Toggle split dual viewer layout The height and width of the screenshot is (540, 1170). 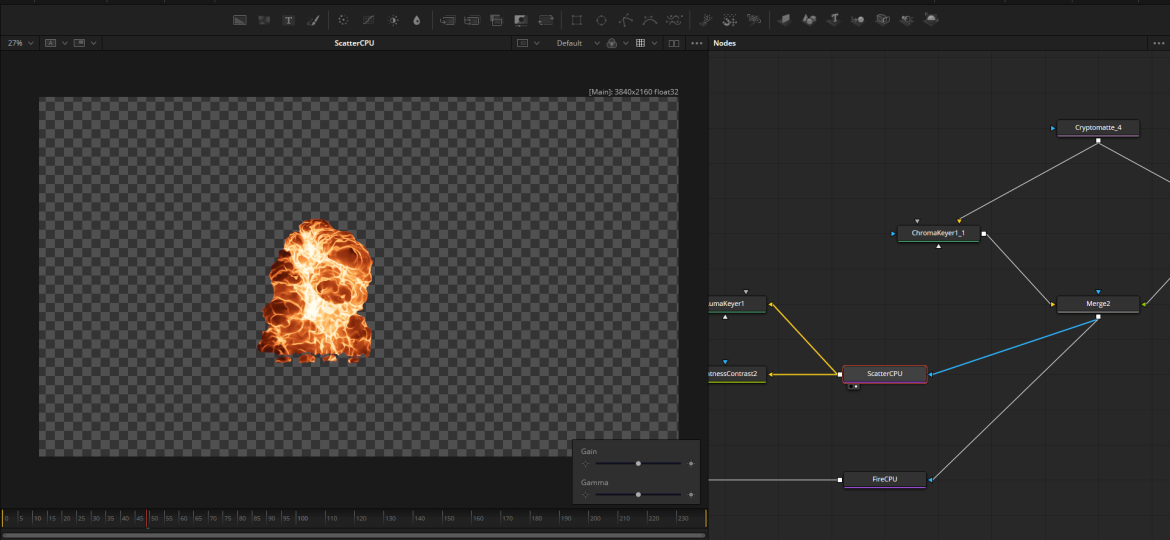coord(674,44)
